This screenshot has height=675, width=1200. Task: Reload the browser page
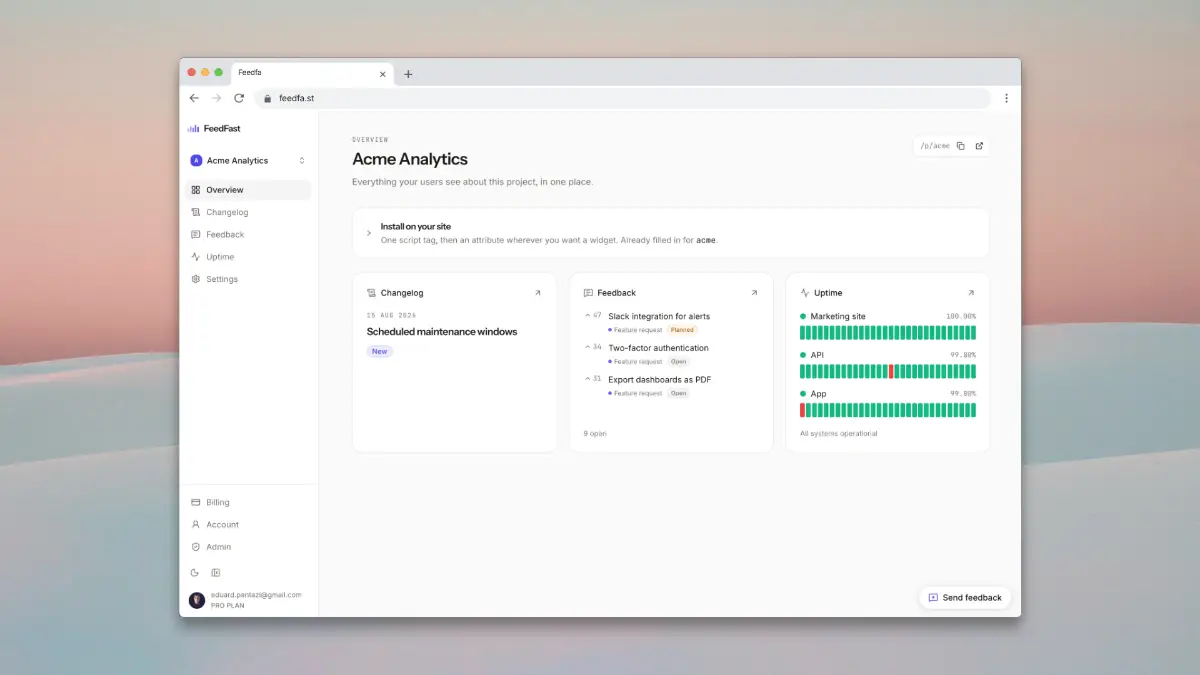pos(239,98)
